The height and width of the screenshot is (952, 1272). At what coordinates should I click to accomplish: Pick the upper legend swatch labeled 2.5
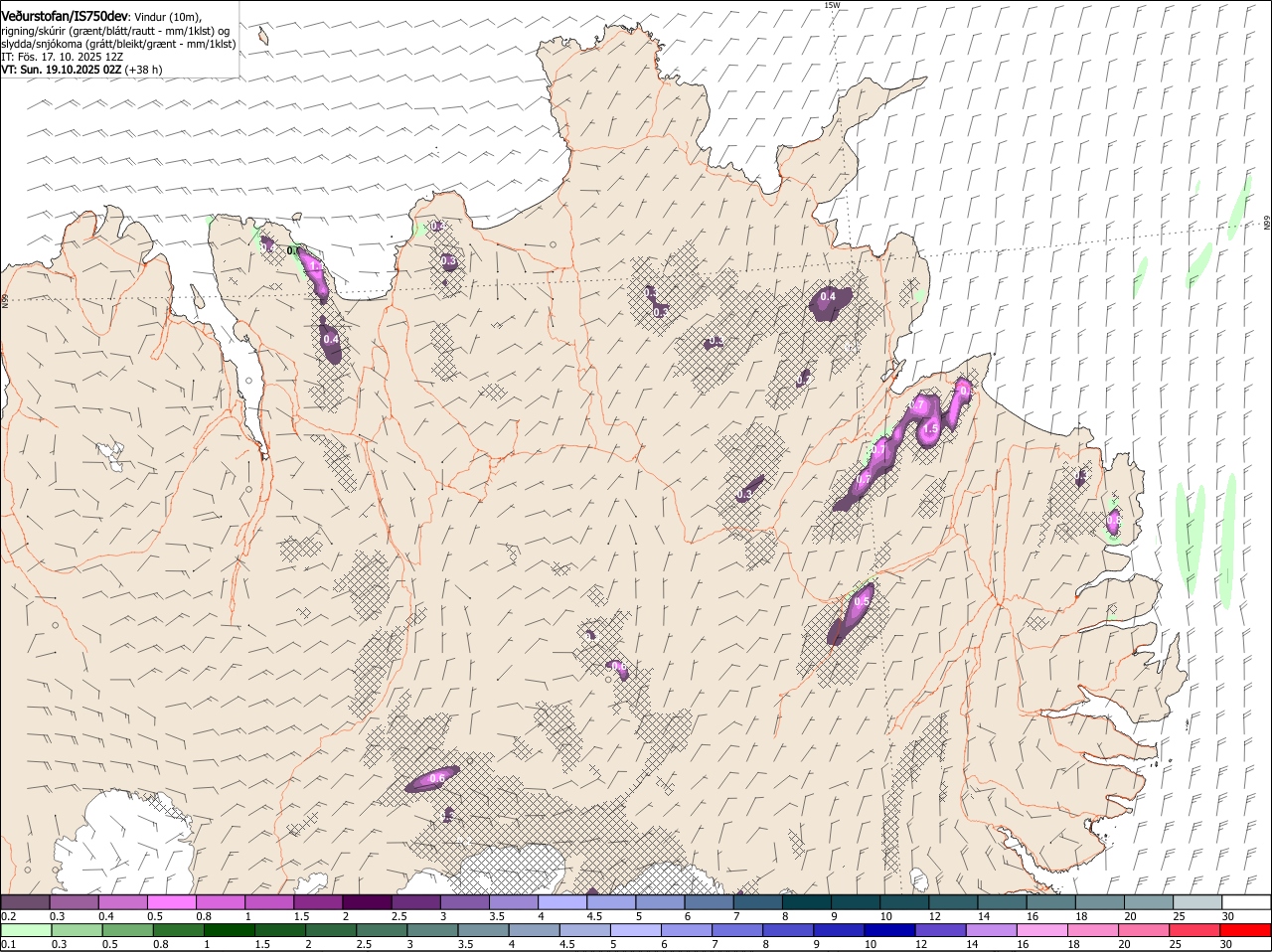415,901
